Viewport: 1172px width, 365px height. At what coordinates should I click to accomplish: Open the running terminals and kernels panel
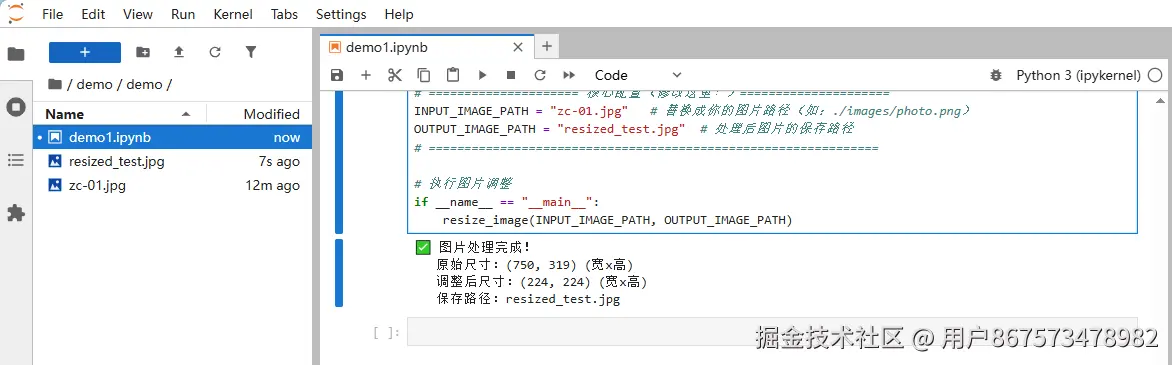coord(16,107)
